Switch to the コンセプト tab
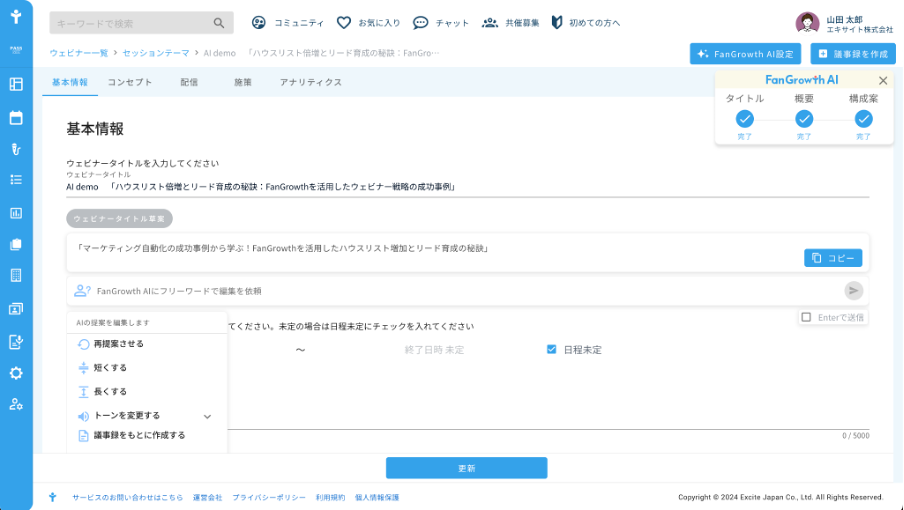 pos(130,82)
